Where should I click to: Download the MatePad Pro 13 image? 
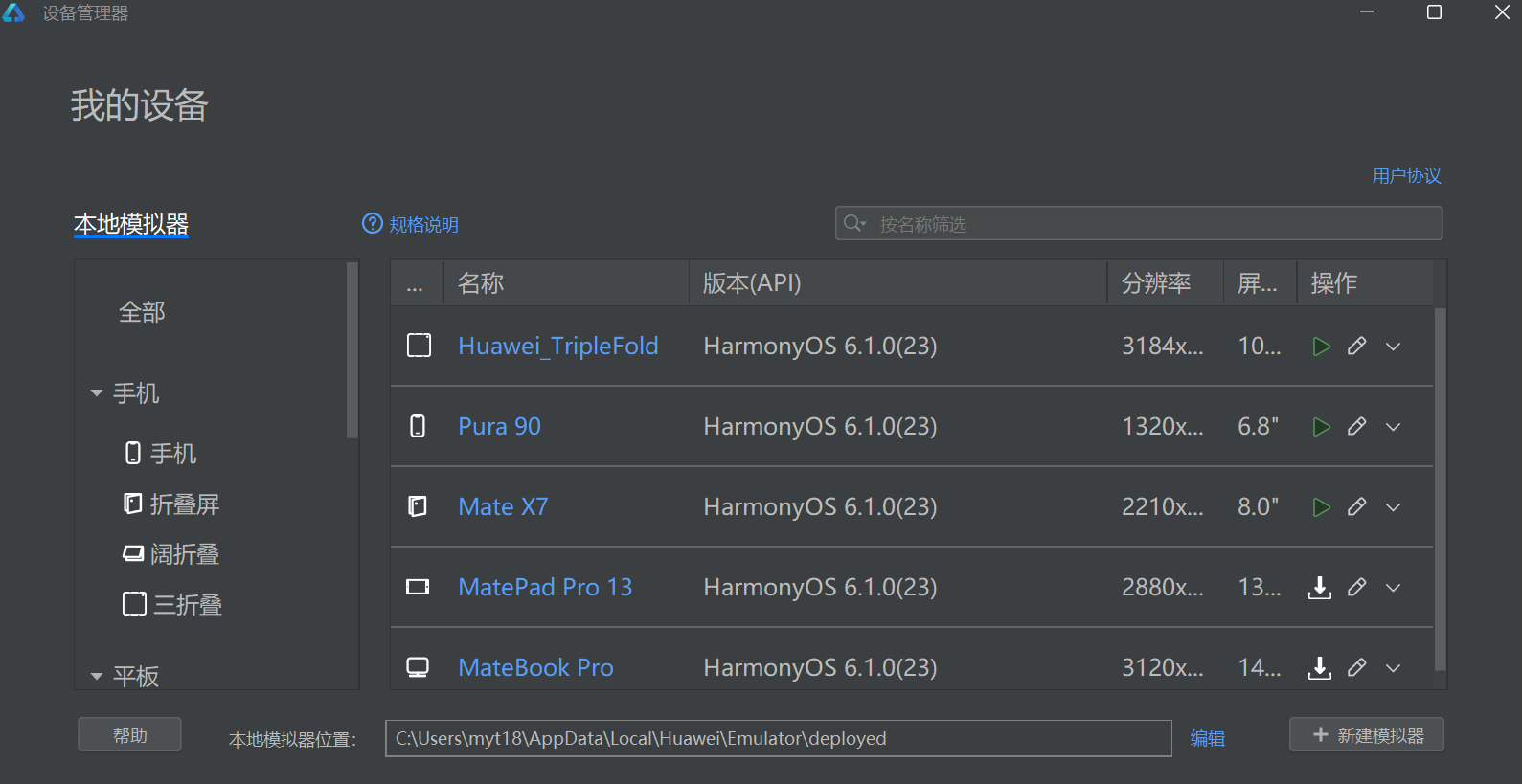(1320, 588)
